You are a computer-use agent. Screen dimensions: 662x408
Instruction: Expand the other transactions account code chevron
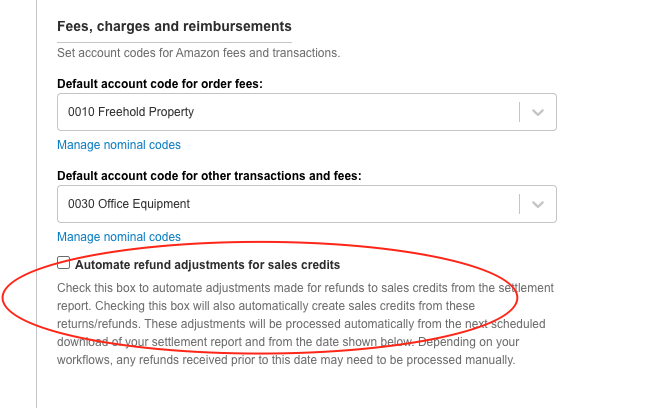tap(538, 205)
